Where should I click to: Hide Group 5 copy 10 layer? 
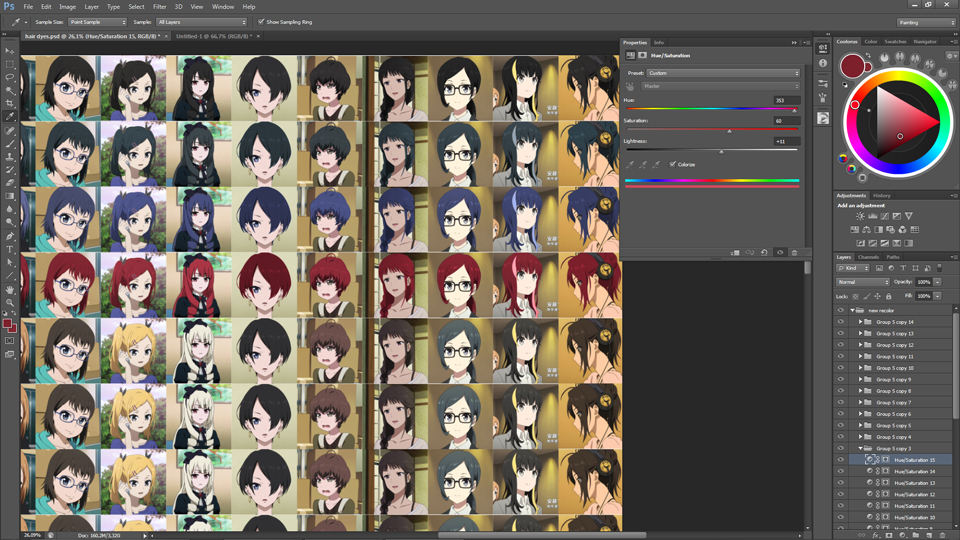coord(841,368)
